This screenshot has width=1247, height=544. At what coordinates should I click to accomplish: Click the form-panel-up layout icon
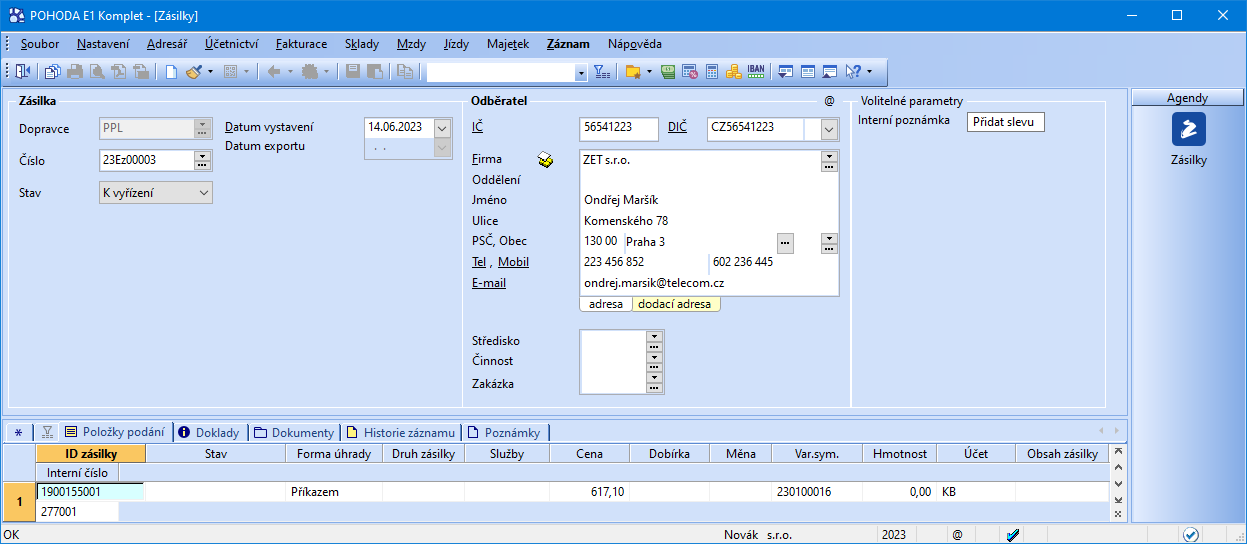[x=830, y=71]
